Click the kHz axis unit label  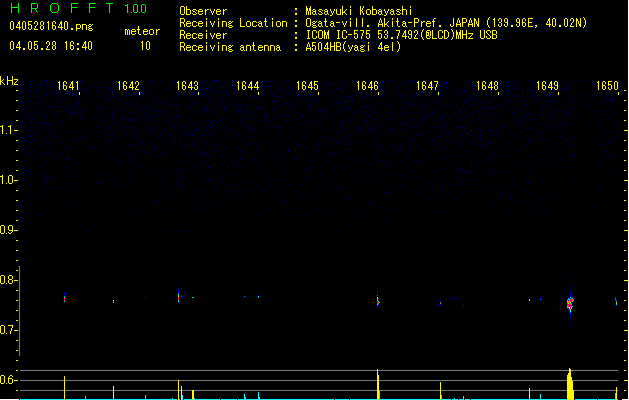click(9, 81)
